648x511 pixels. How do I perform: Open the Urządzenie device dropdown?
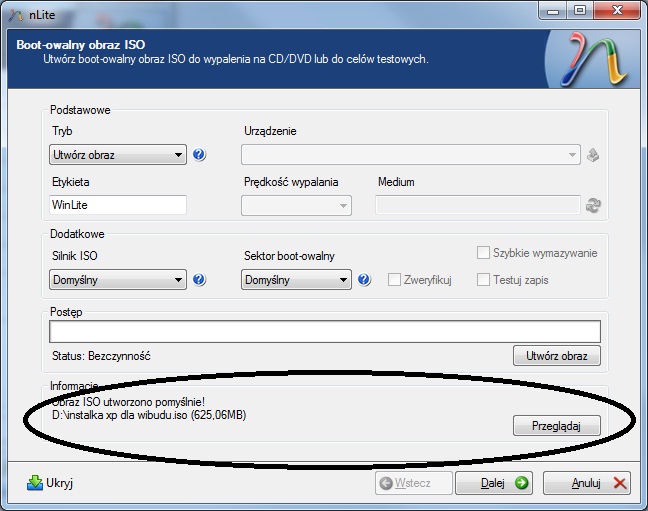(x=411, y=155)
